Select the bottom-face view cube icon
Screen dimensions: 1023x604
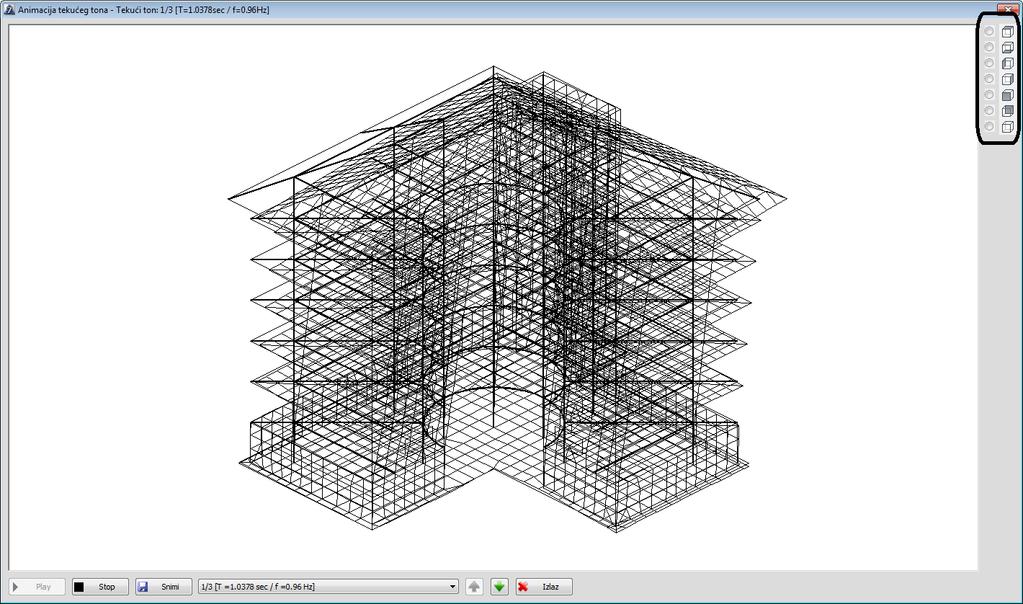pos(1007,48)
